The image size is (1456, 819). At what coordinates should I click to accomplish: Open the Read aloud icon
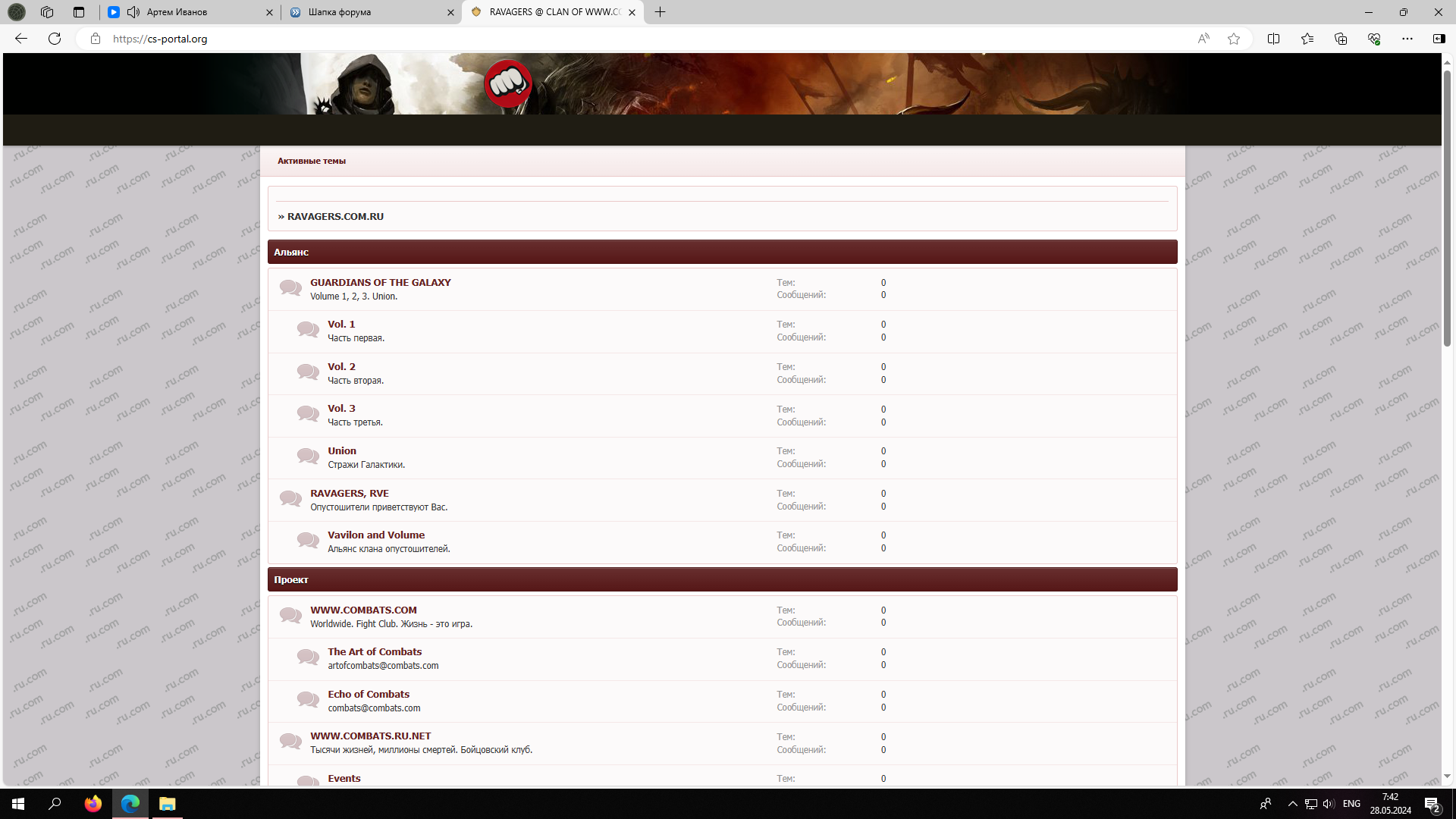coord(1203,39)
